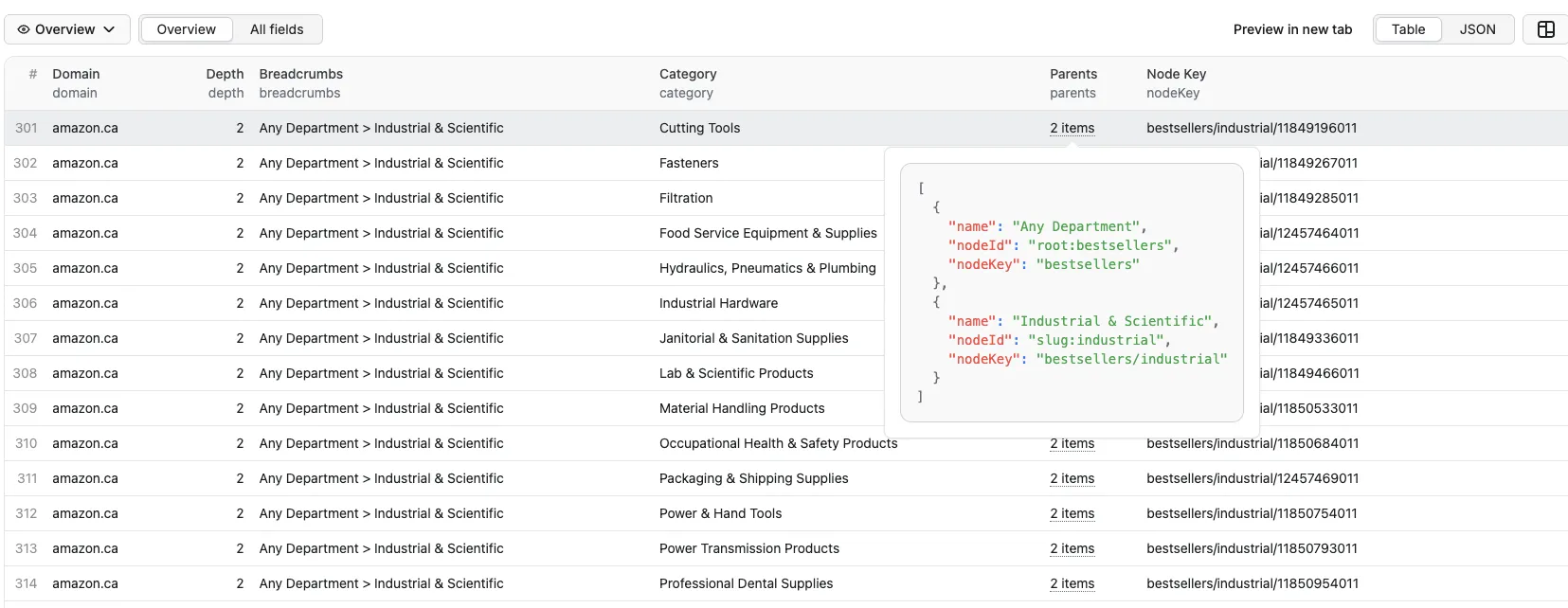Select Hydraulics, Pneumatics & Plumbing cell
Viewport: 1568px width, 608px height.
click(x=767, y=268)
